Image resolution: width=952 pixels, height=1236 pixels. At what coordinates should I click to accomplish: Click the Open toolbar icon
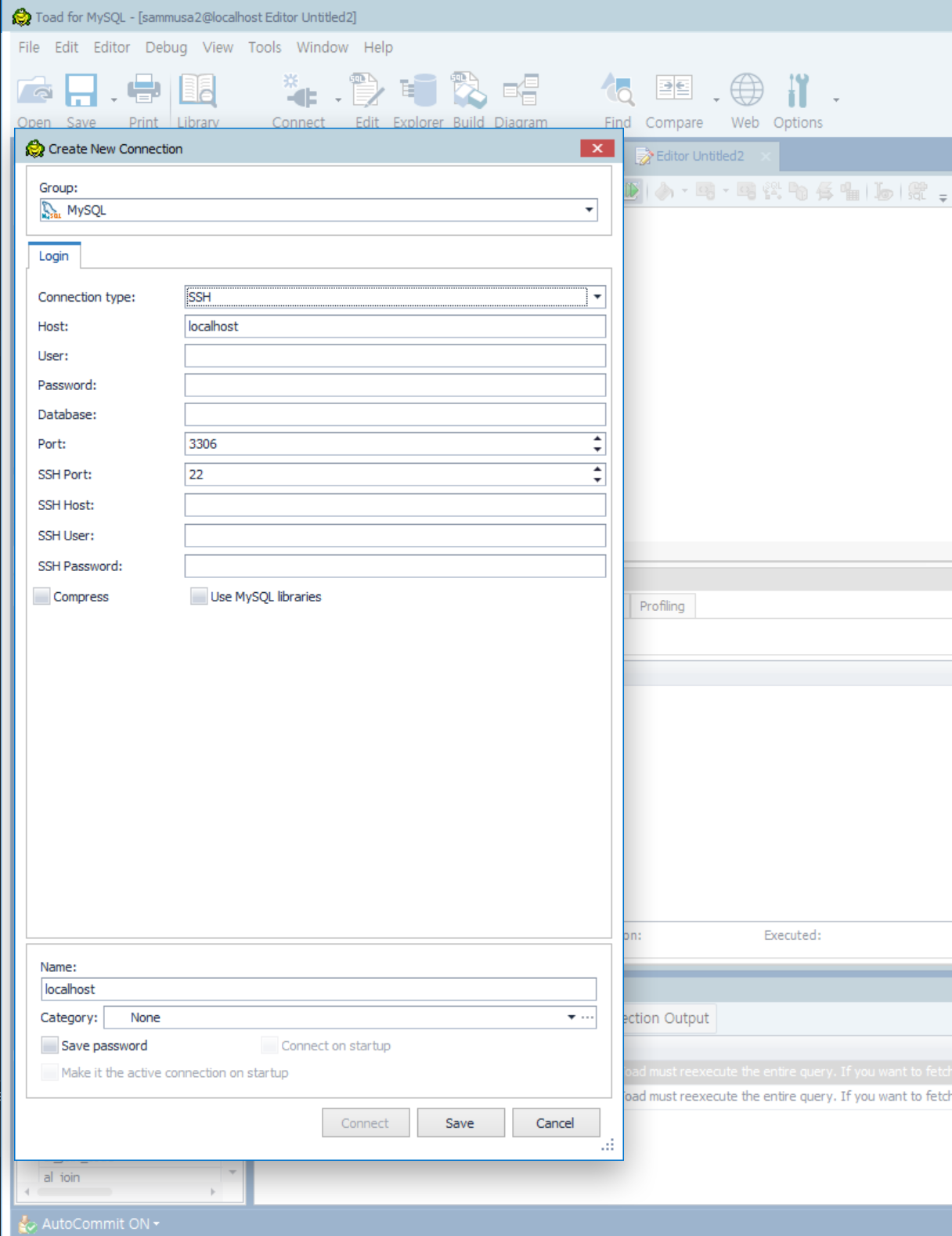34,92
